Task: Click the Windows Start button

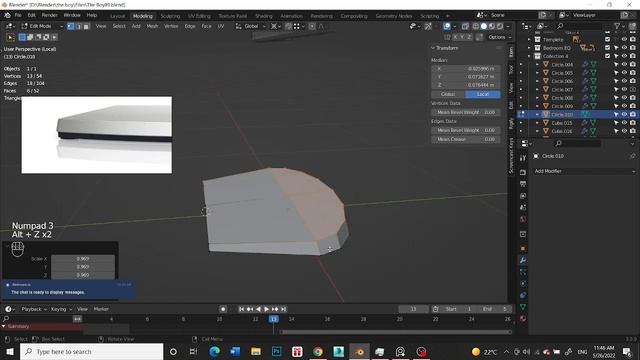Action: tap(10, 351)
